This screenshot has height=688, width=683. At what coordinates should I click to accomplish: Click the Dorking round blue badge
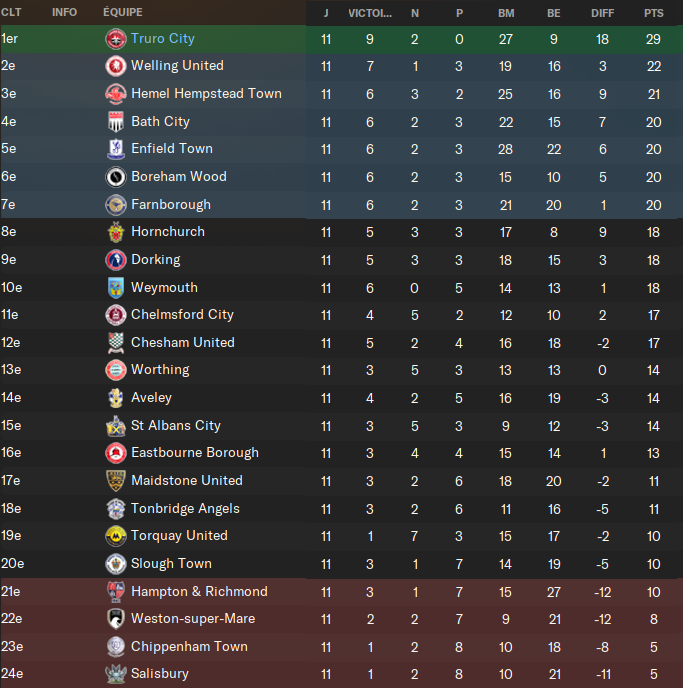pyautogui.click(x=116, y=260)
